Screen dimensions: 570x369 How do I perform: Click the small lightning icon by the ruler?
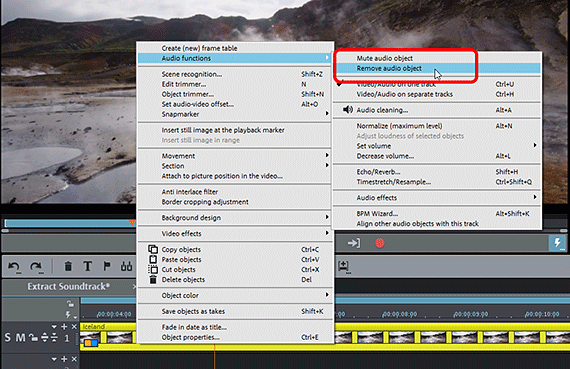tap(69, 314)
